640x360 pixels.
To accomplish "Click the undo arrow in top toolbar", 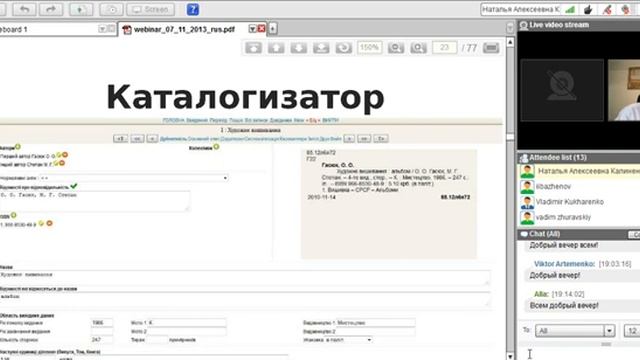I will pos(24,9).
